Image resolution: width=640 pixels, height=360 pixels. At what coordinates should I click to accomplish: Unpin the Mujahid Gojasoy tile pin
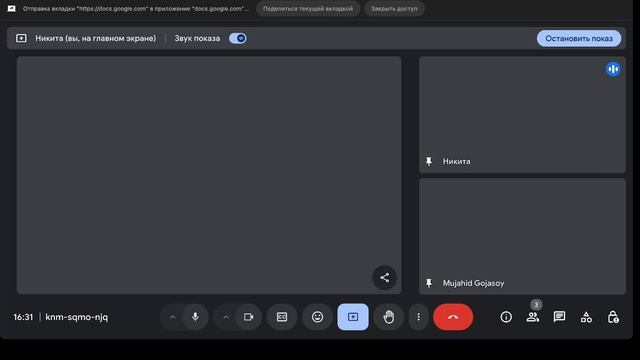click(429, 283)
